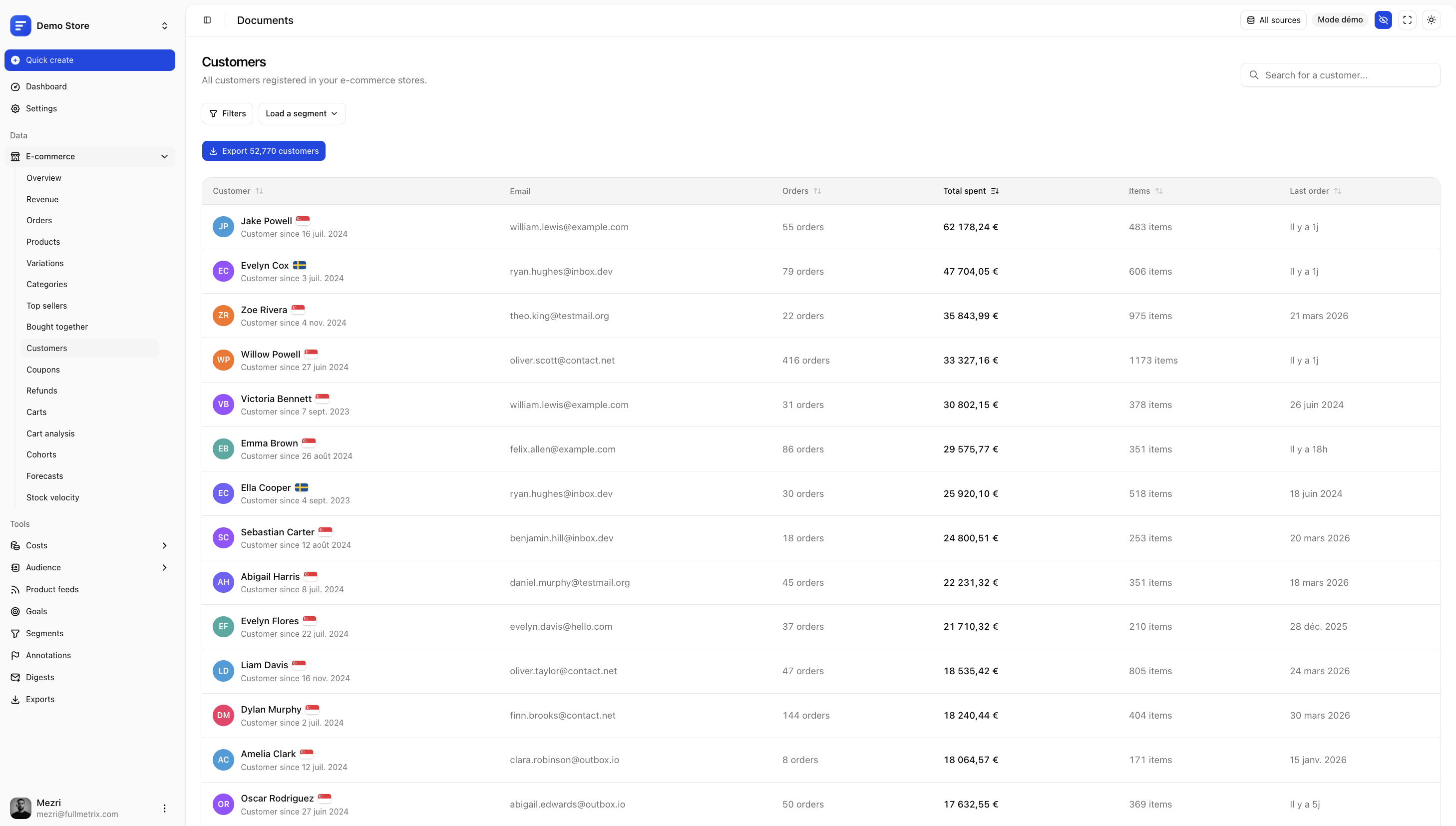Toggle the sidebar collapse icon next to Documents
This screenshot has height=826, width=1456.
206,20
